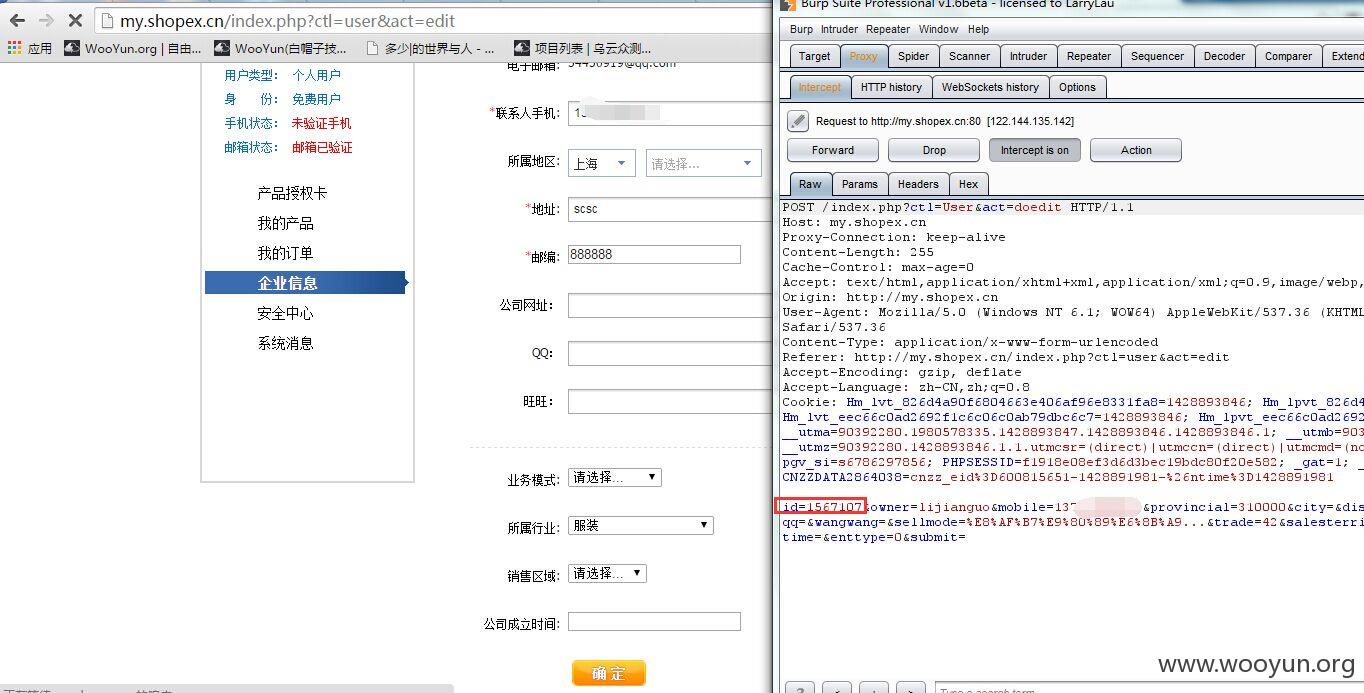Open 安全中心 in the sidebar
The height and width of the screenshot is (693, 1364).
pos(285,313)
